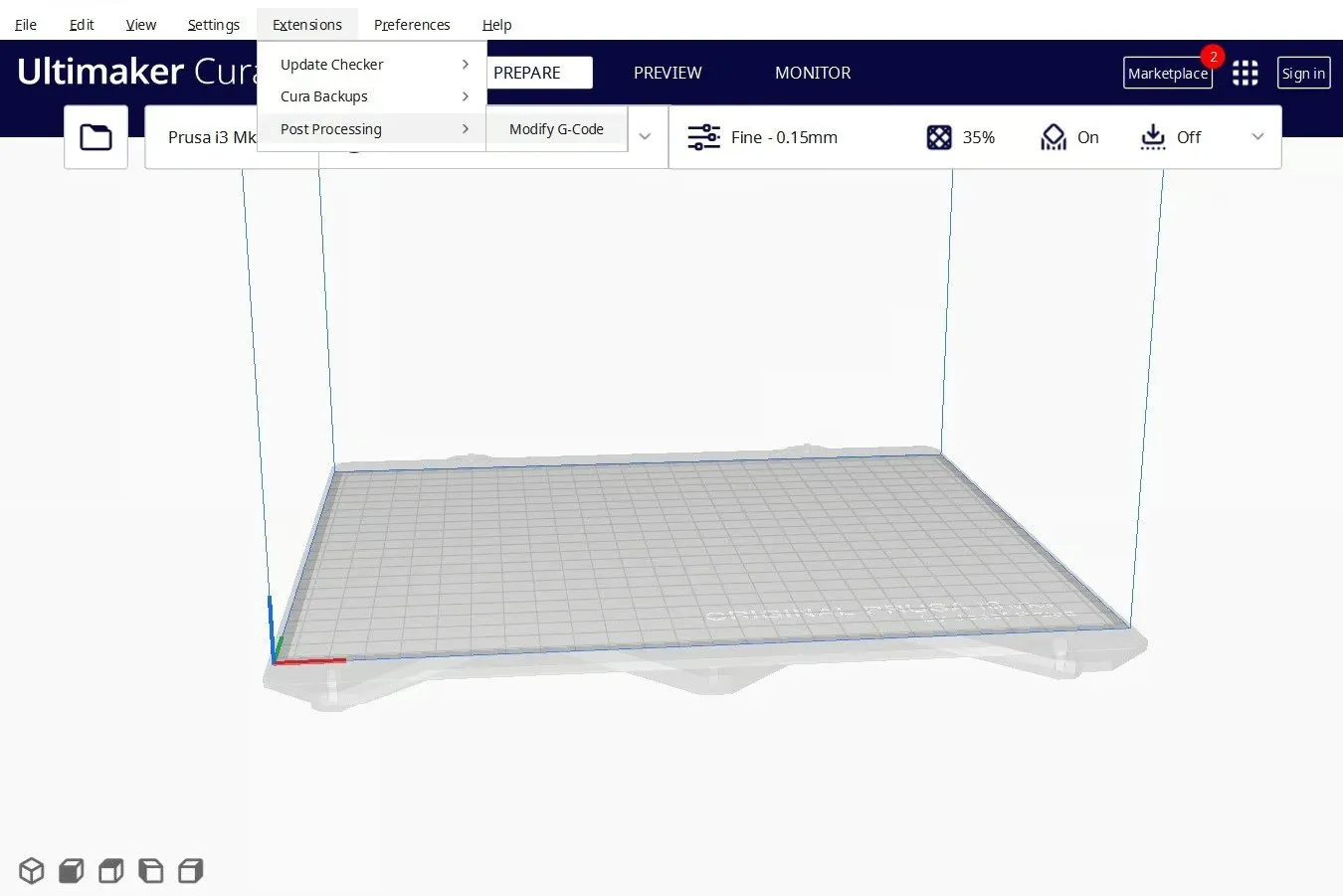Click the Marketplace notification badge showing 2
This screenshot has height=896, width=1343.
[x=1213, y=57]
